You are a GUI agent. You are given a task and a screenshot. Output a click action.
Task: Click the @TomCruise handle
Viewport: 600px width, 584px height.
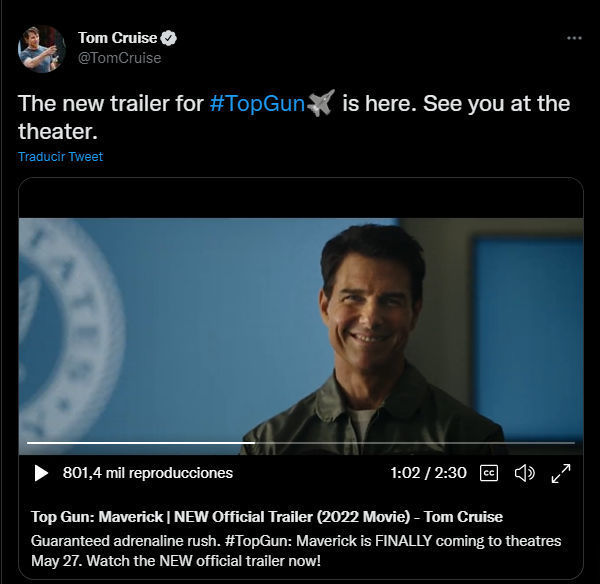click(x=119, y=58)
